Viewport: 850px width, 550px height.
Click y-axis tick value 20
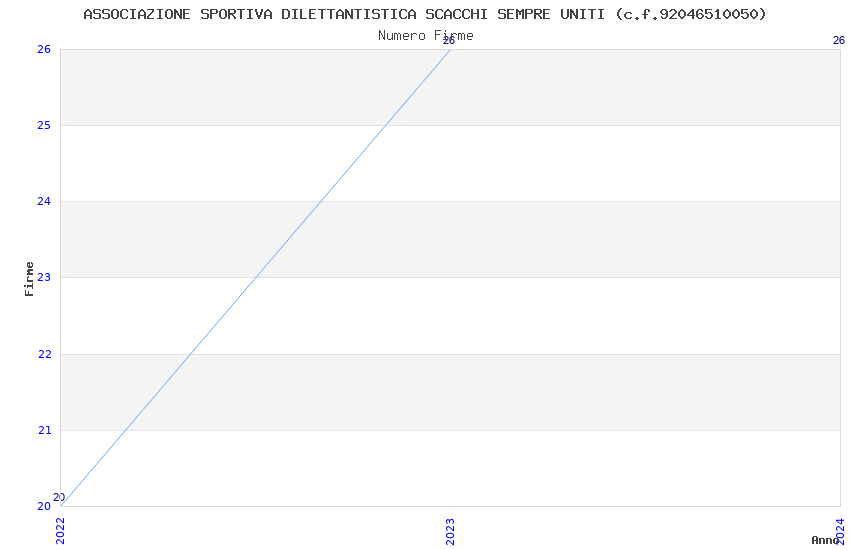44,506
